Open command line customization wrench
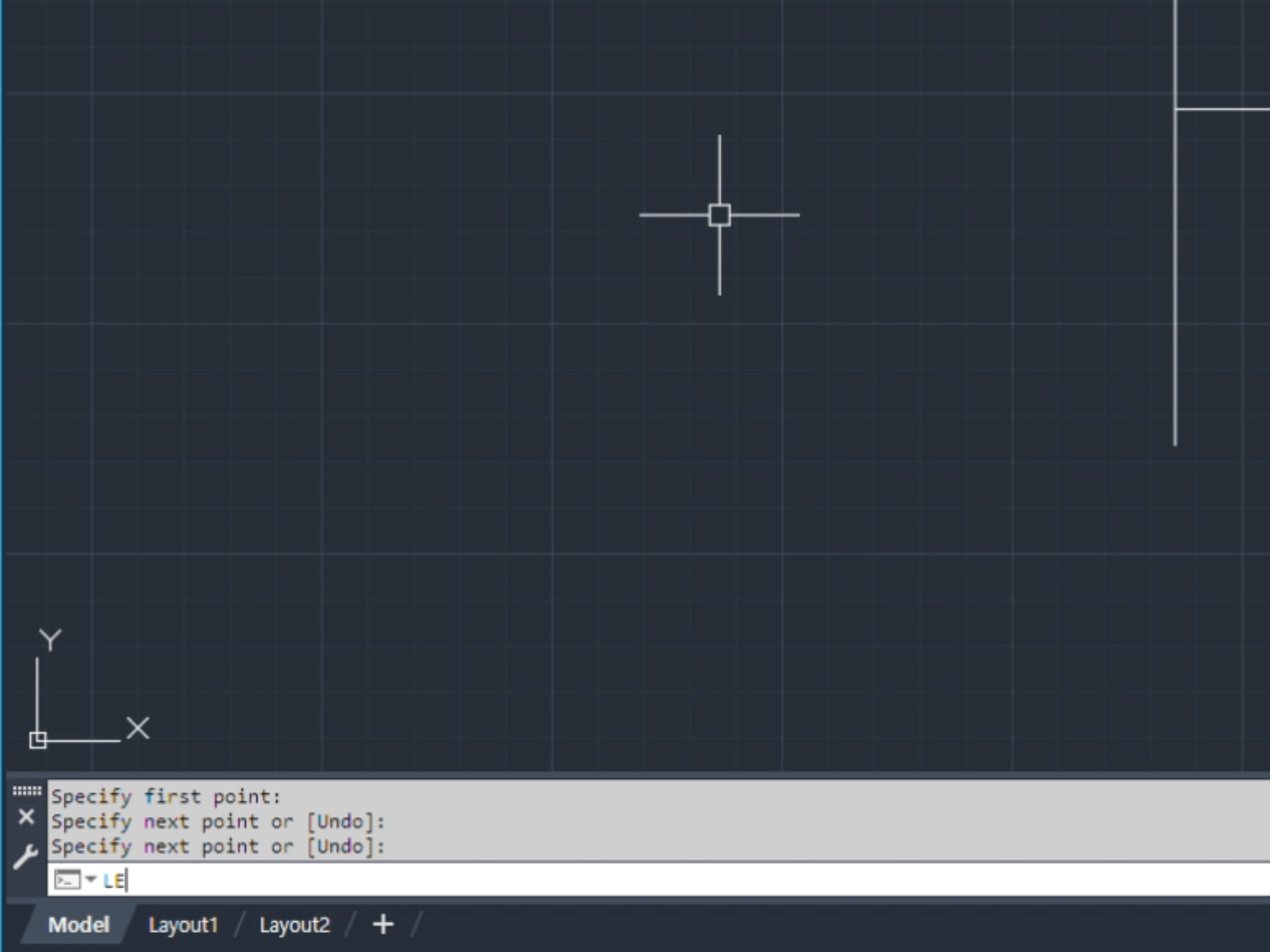The image size is (1270, 952). 26,857
